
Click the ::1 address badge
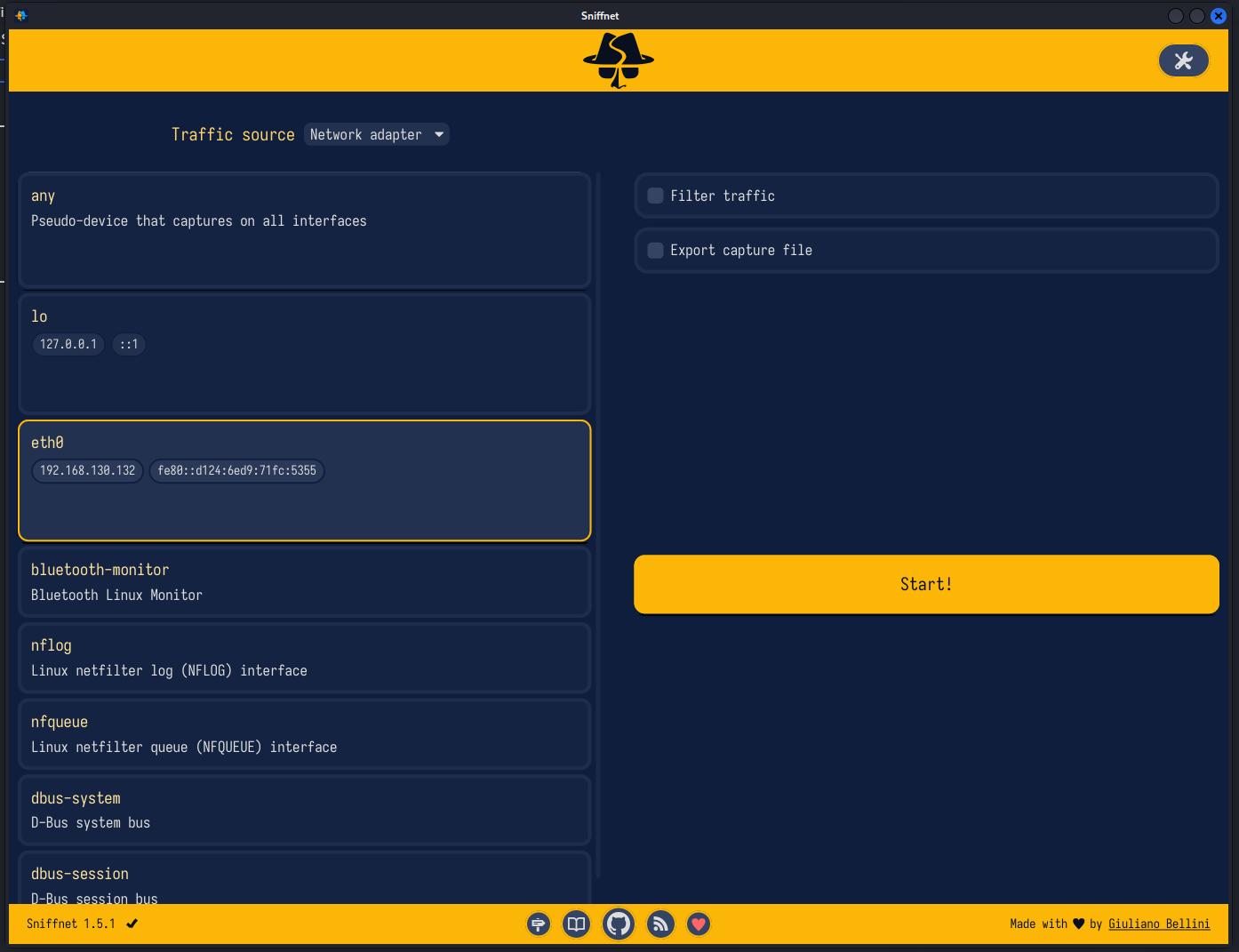click(129, 344)
